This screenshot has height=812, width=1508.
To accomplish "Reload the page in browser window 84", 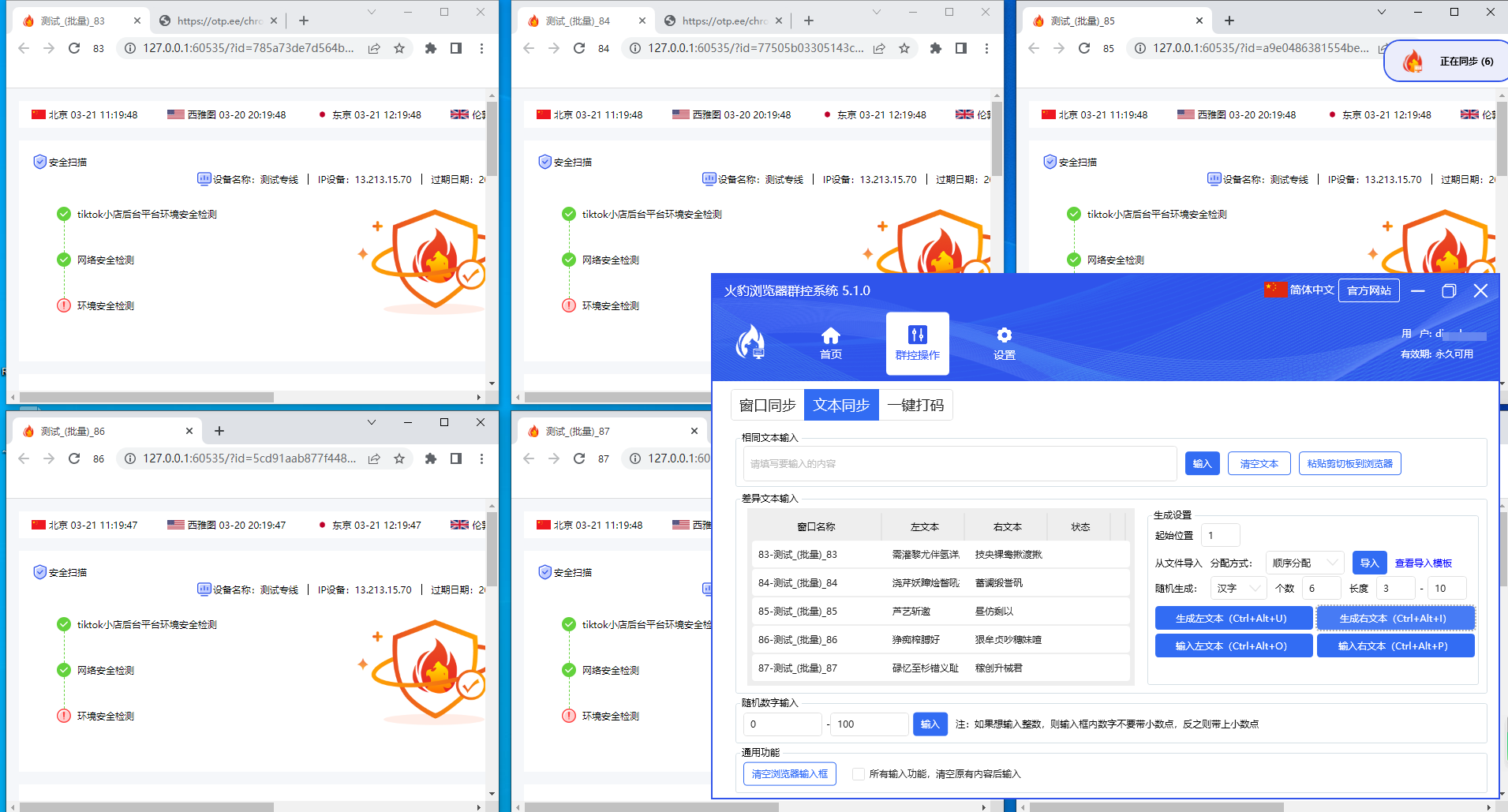I will coord(579,48).
